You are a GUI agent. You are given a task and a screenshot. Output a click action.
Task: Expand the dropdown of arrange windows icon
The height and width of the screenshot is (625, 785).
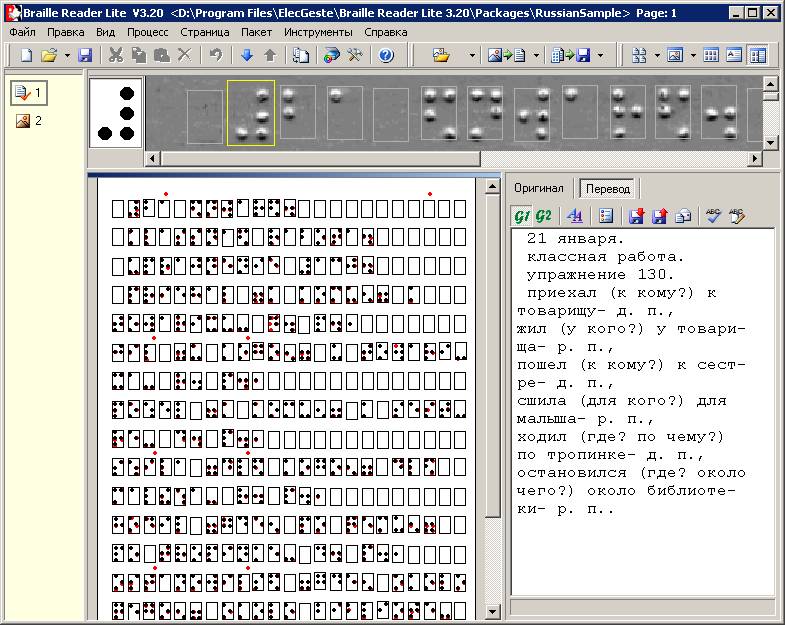pos(657,56)
